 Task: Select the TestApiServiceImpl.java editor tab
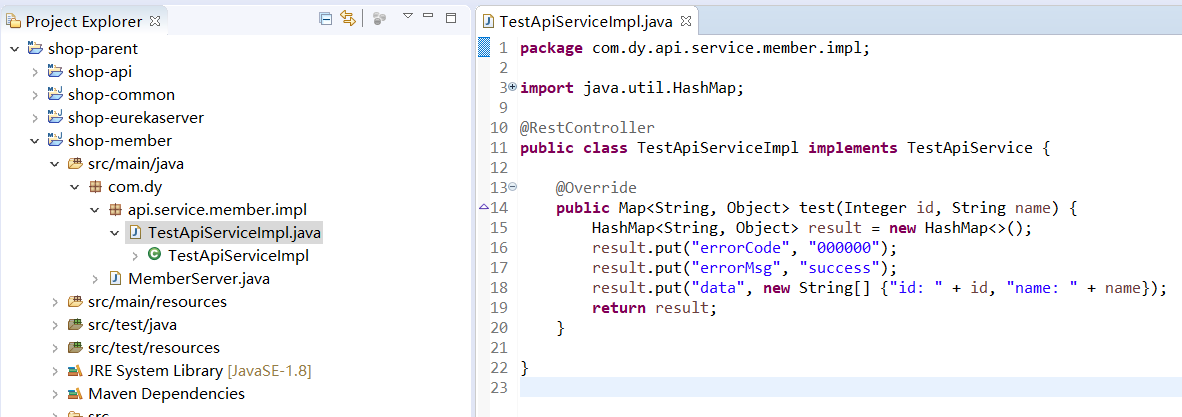(x=587, y=21)
